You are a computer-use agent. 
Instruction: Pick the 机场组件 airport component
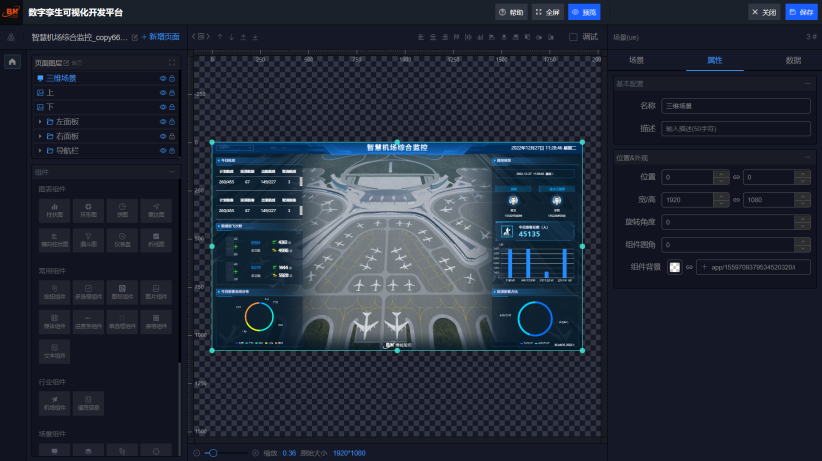pos(53,404)
